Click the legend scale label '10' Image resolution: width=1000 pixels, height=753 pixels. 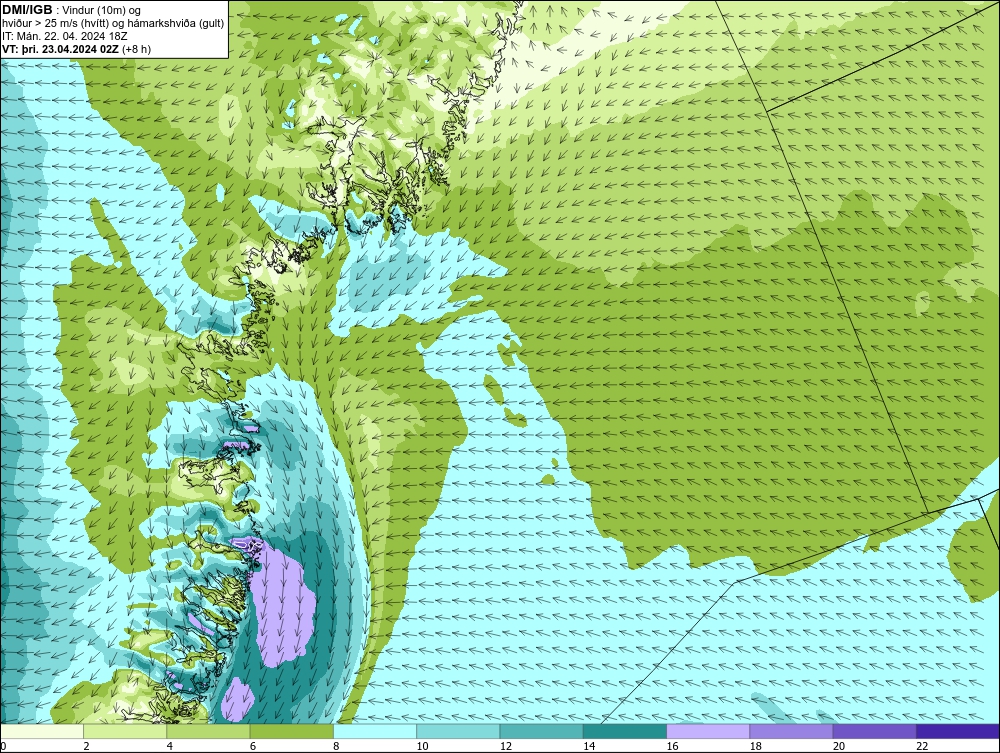pos(422,746)
